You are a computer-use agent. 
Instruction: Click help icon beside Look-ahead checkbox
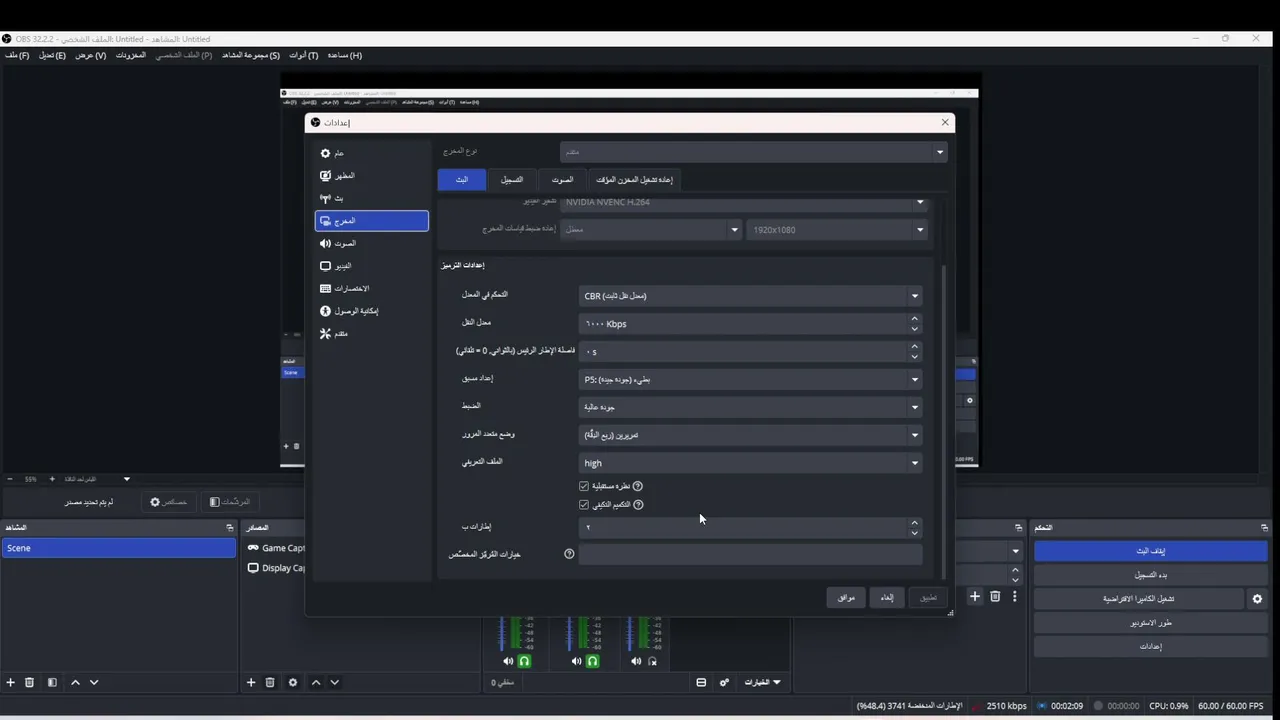pos(637,486)
